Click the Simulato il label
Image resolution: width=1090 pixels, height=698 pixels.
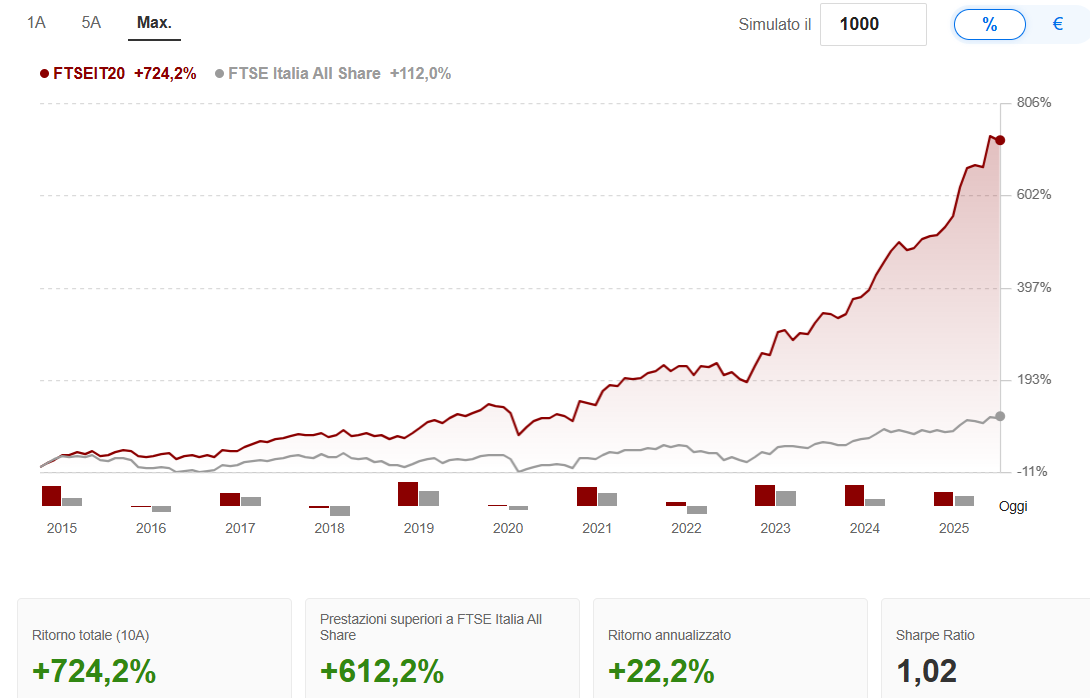point(774,25)
